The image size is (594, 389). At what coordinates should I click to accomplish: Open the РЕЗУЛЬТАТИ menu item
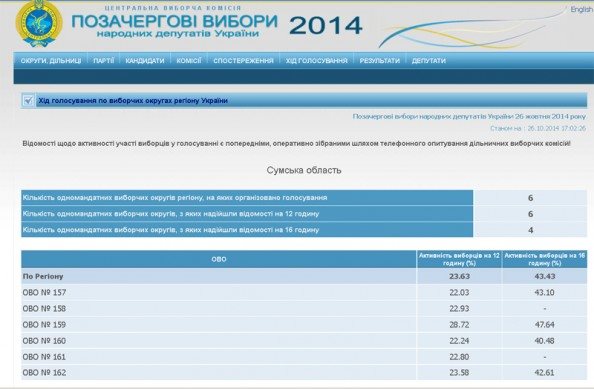coord(380,61)
